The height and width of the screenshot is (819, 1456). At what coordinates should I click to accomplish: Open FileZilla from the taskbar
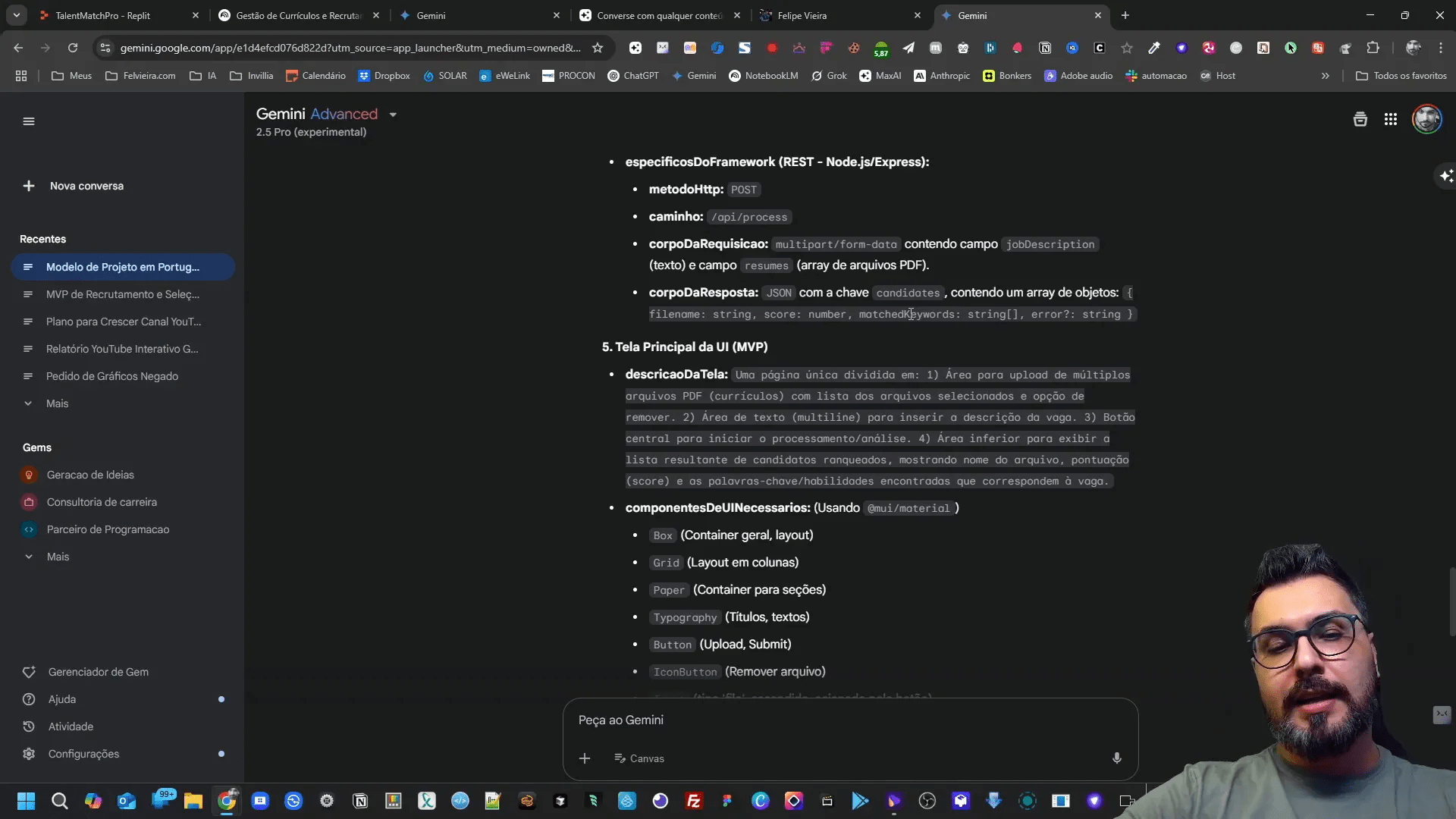(x=694, y=801)
